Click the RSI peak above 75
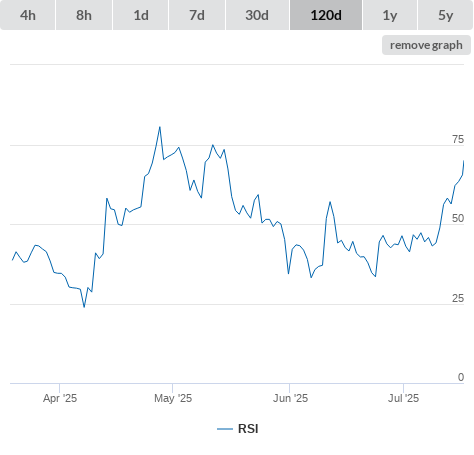The width and height of the screenshot is (474, 455). (x=160, y=127)
